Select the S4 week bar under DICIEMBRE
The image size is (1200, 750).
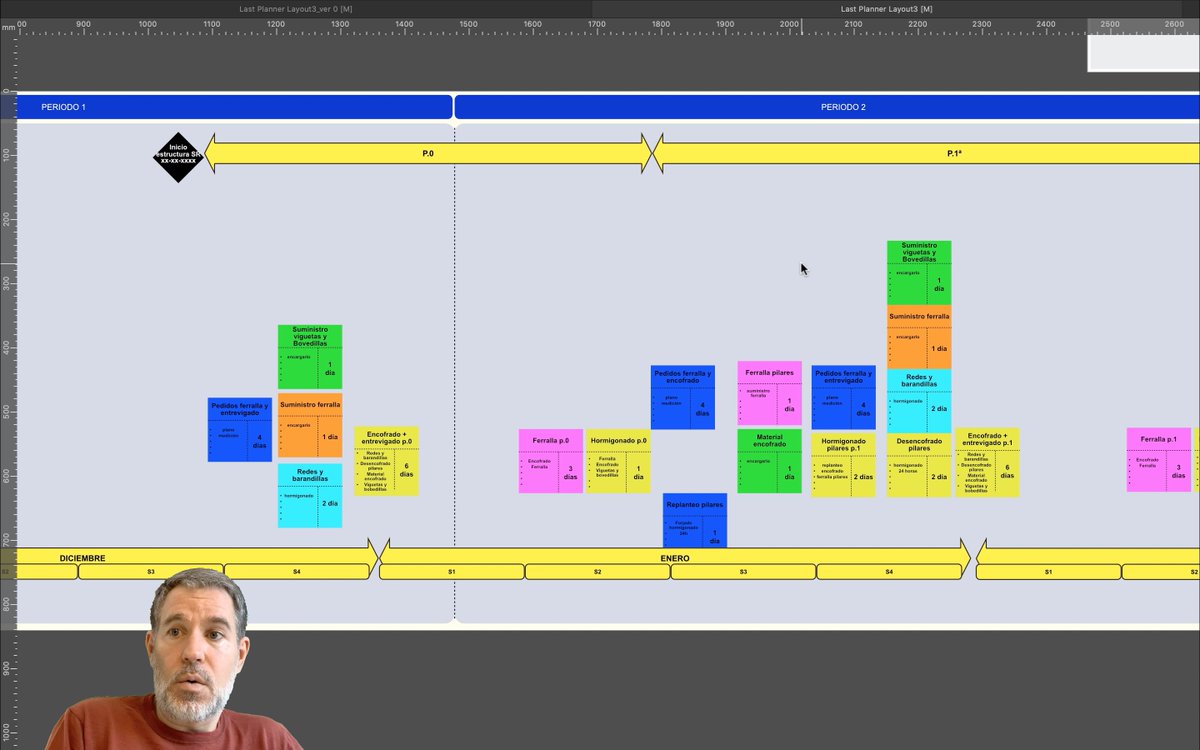tap(297, 572)
